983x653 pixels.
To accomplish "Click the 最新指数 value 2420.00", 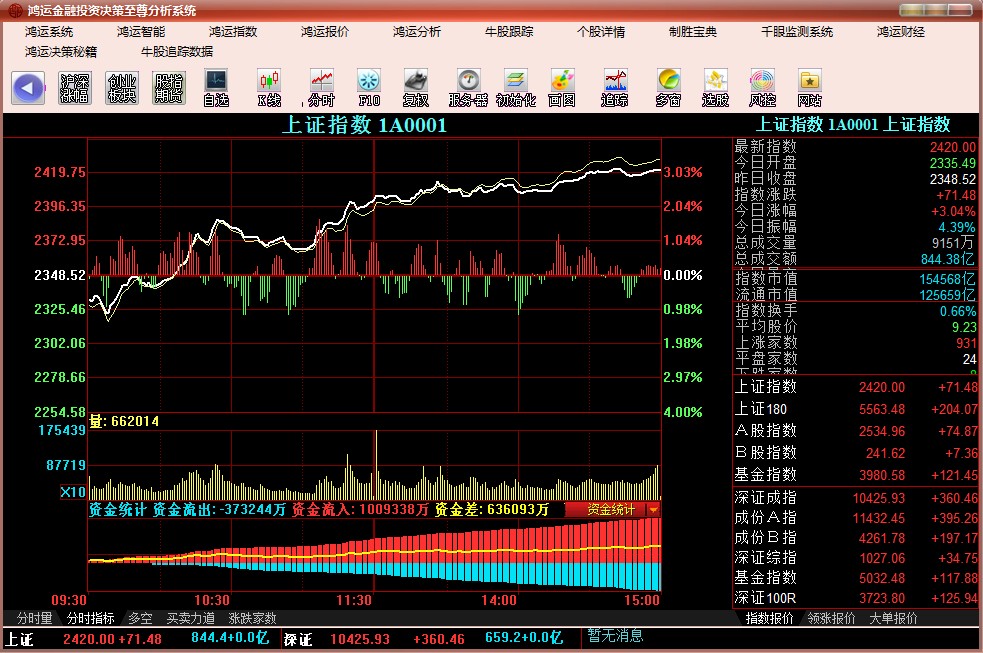I will pyautogui.click(x=953, y=147).
